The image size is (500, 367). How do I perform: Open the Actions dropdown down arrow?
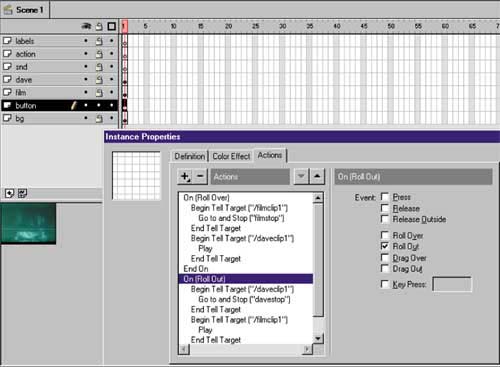tap(301, 177)
